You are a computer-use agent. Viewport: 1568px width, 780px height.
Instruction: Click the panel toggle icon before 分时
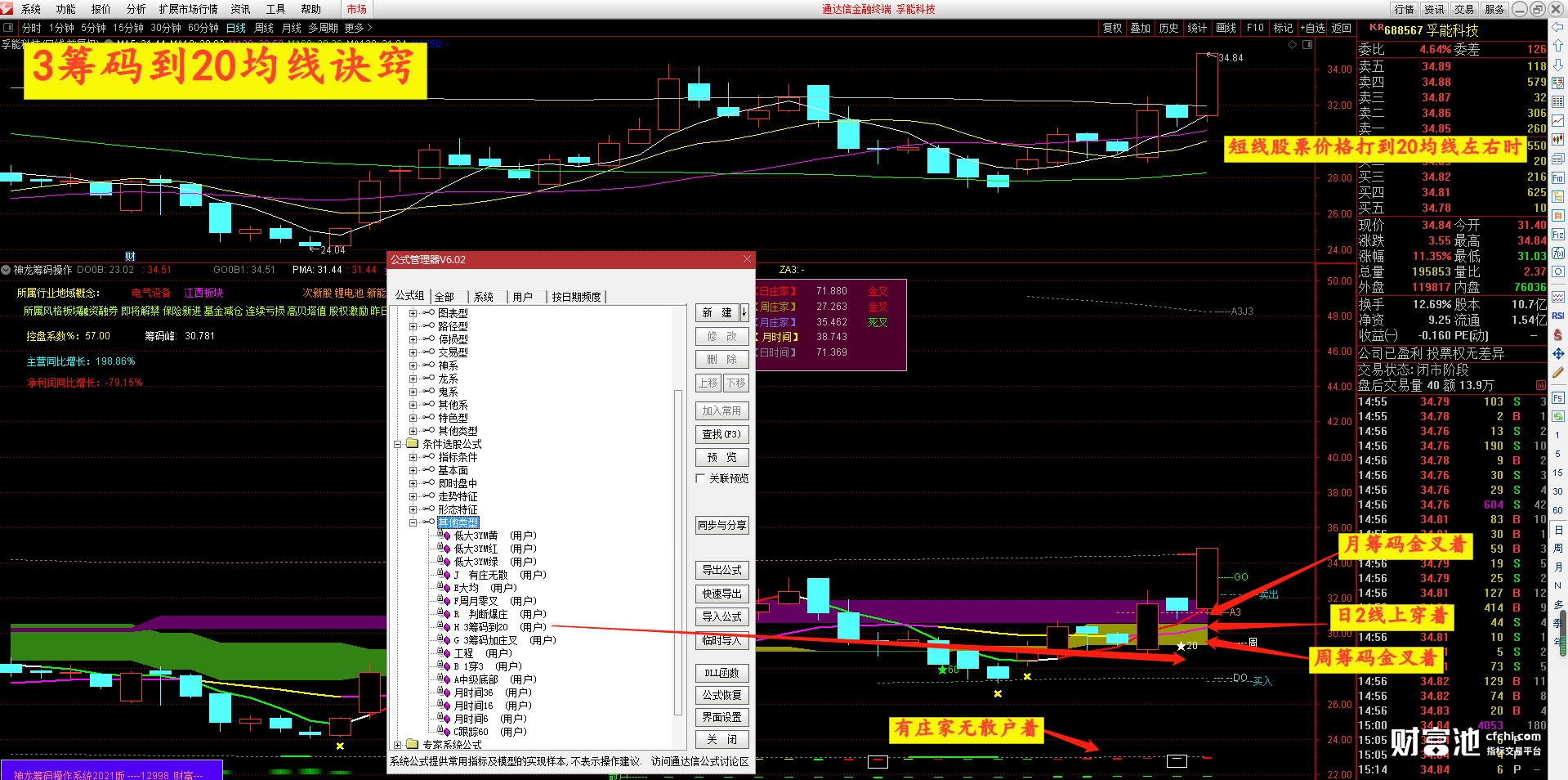point(8,28)
